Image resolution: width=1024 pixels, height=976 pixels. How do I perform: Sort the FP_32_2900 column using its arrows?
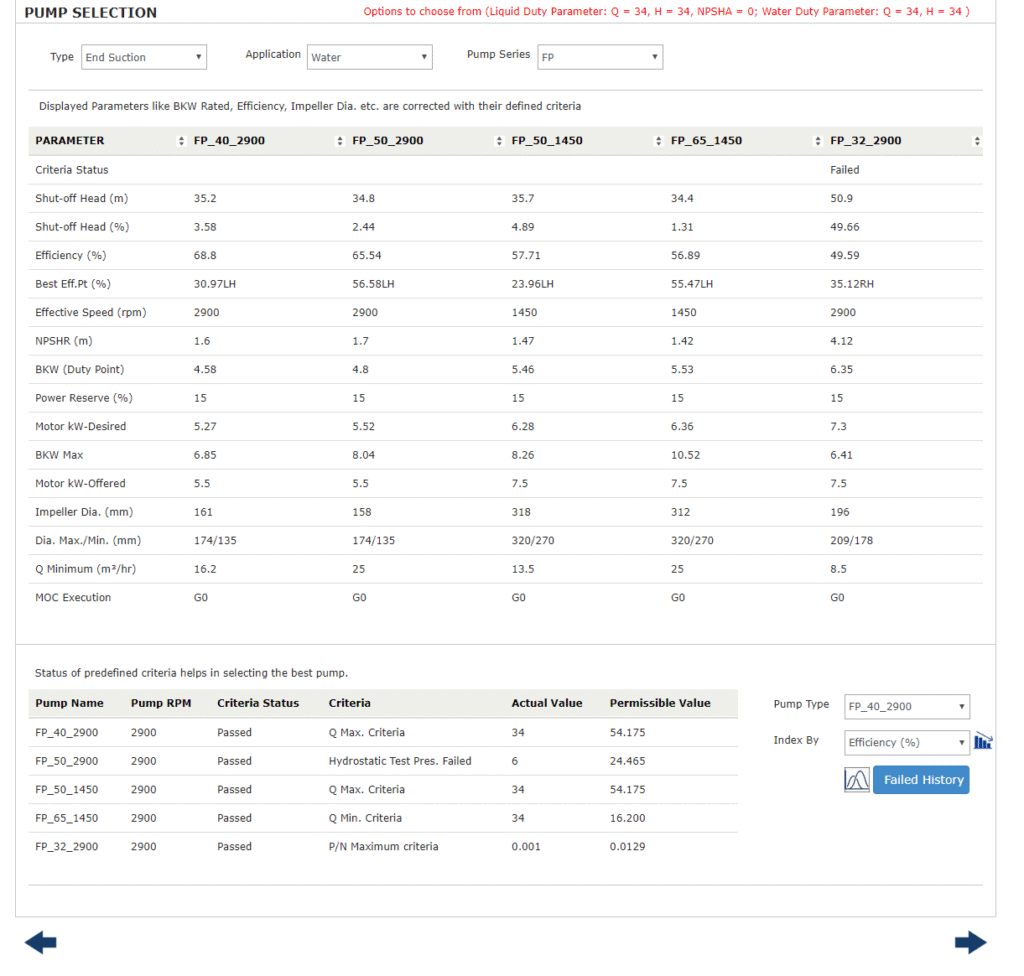(977, 141)
